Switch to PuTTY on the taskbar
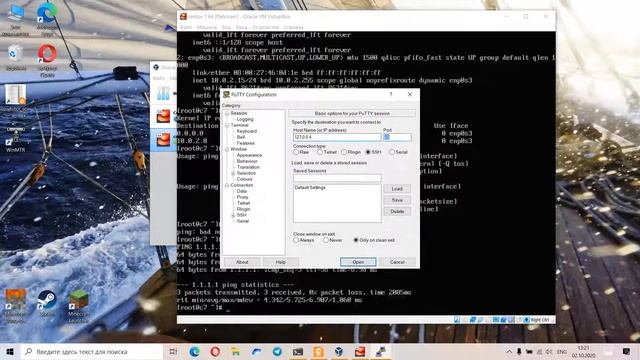 click(380, 351)
